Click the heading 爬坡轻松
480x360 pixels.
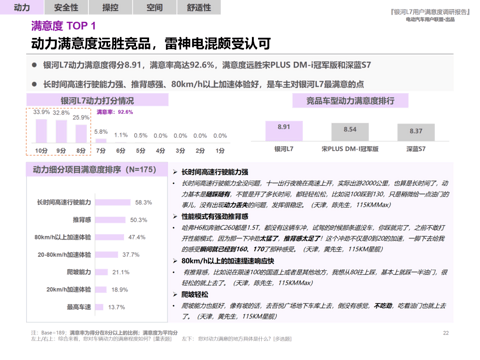point(195,294)
